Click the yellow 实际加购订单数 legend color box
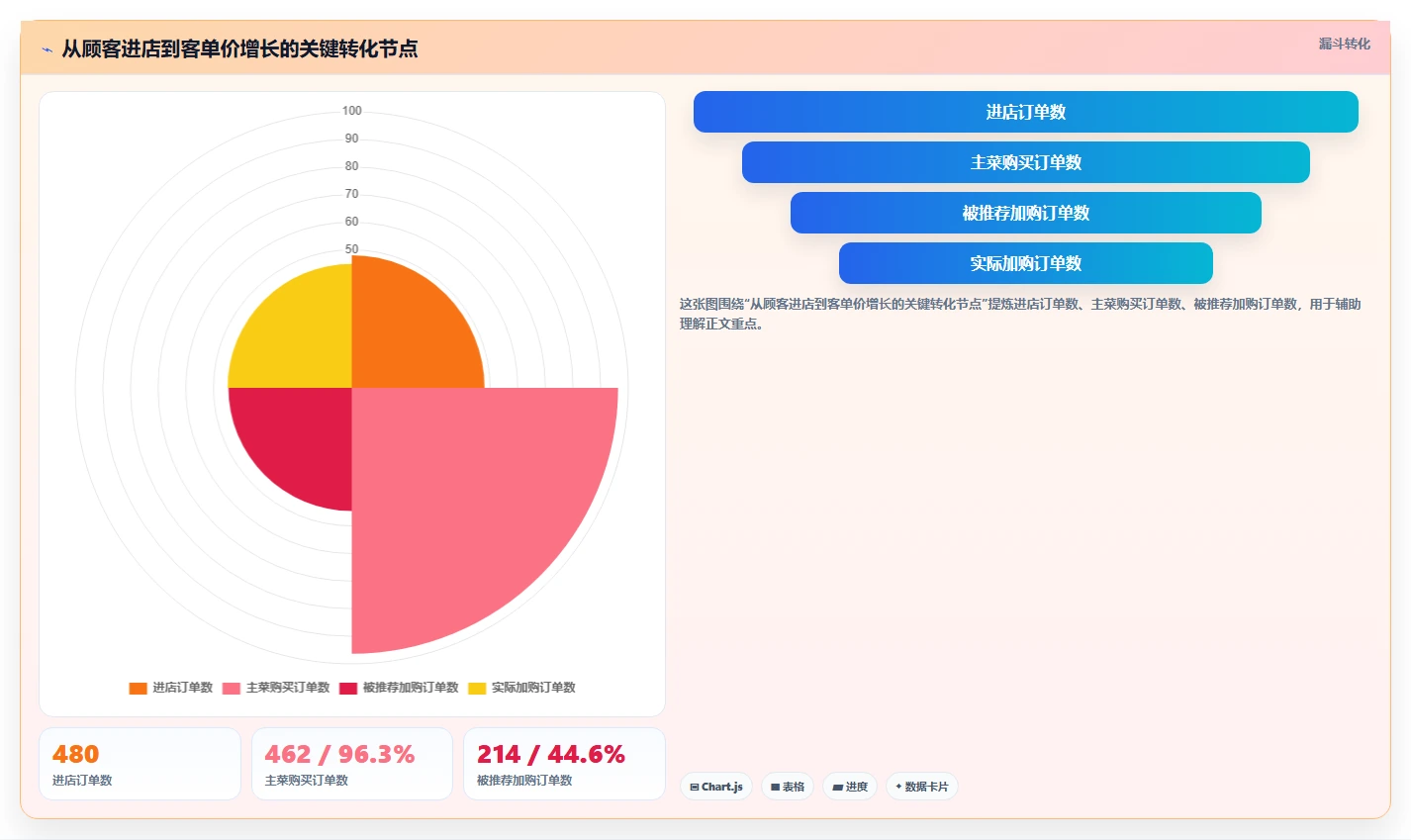Viewport: 1411px width, 840px height. pyautogui.click(x=477, y=688)
